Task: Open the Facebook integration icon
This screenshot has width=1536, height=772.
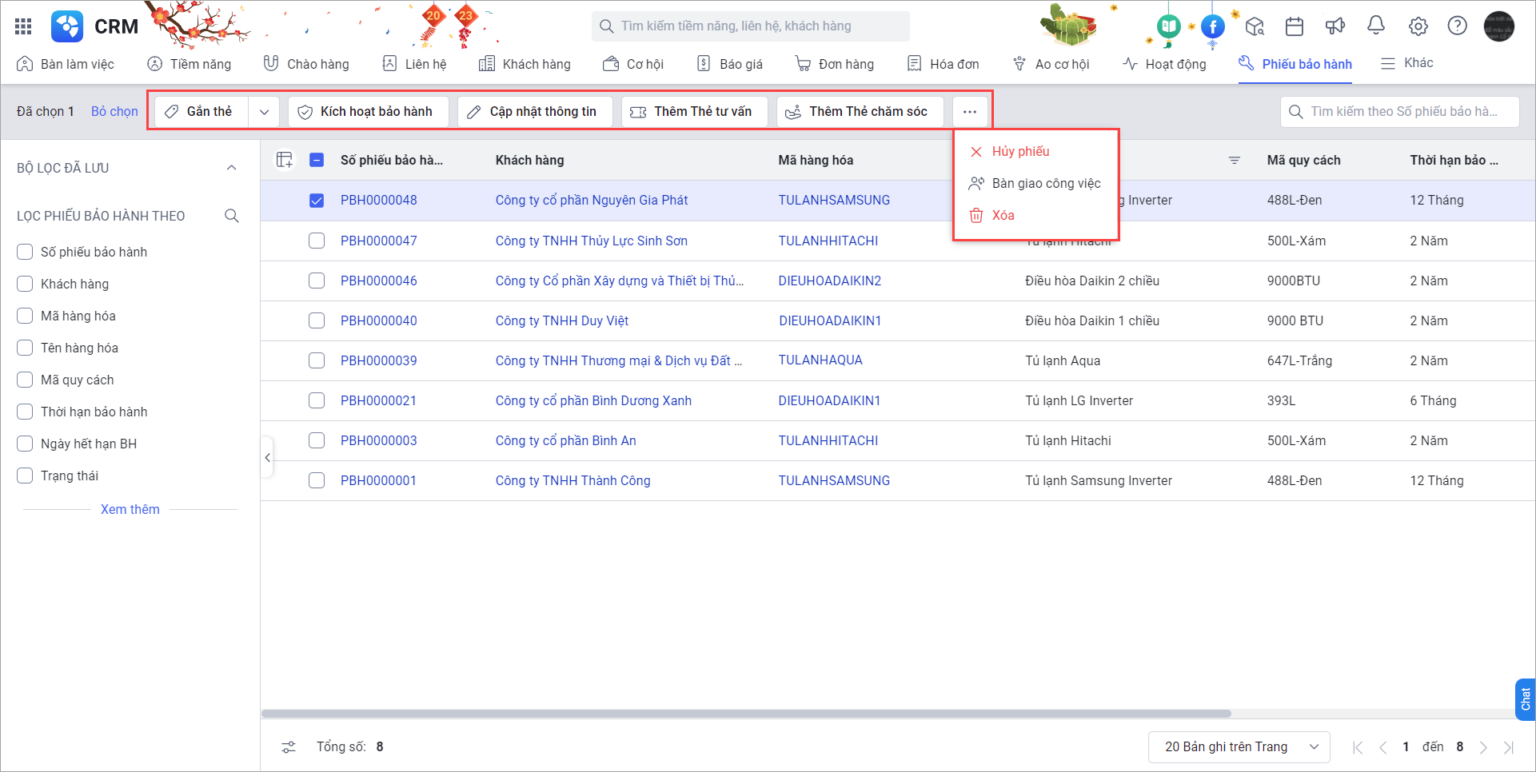Action: point(1212,27)
